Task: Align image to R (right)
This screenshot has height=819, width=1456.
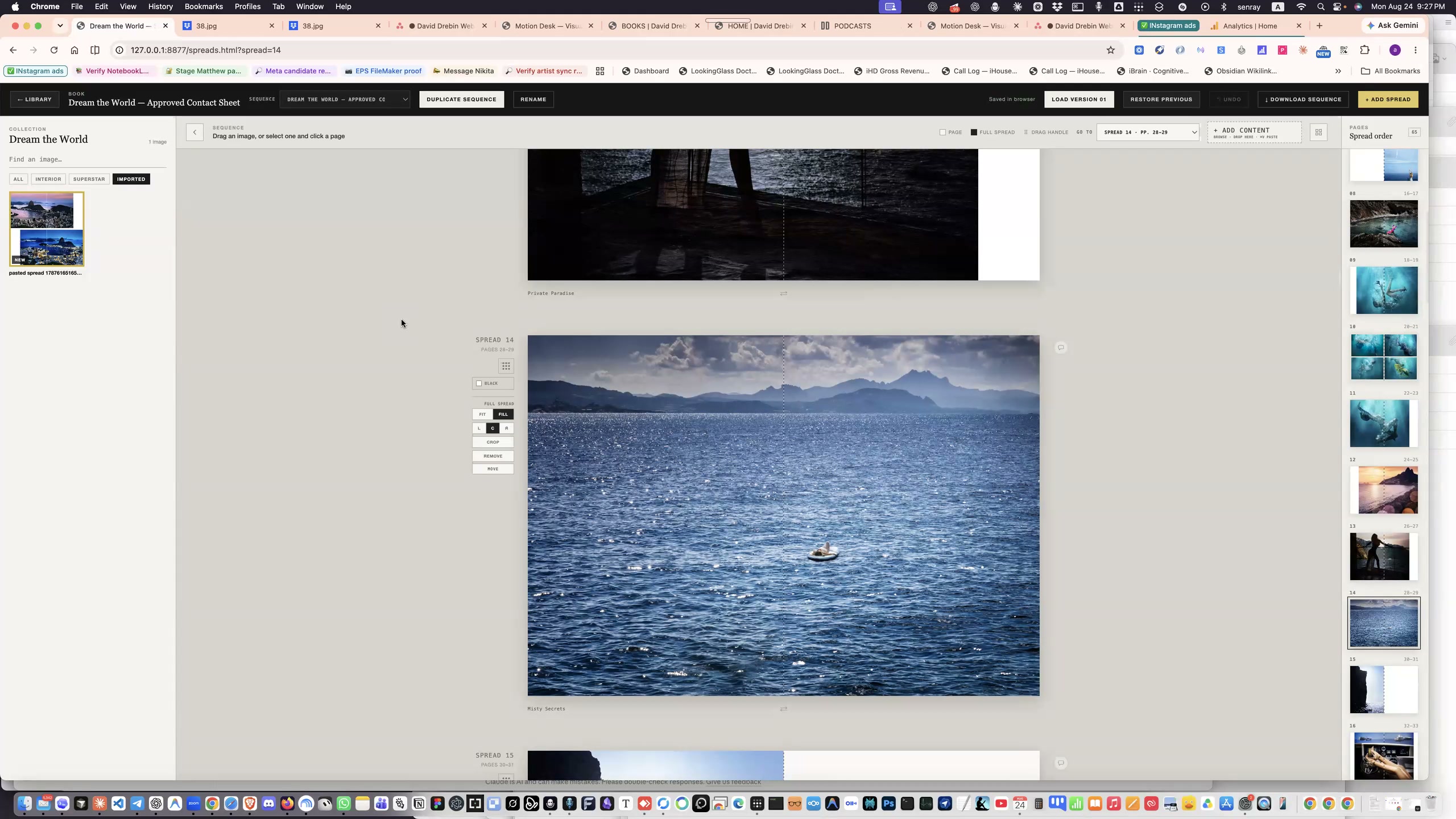Action: 507,428
